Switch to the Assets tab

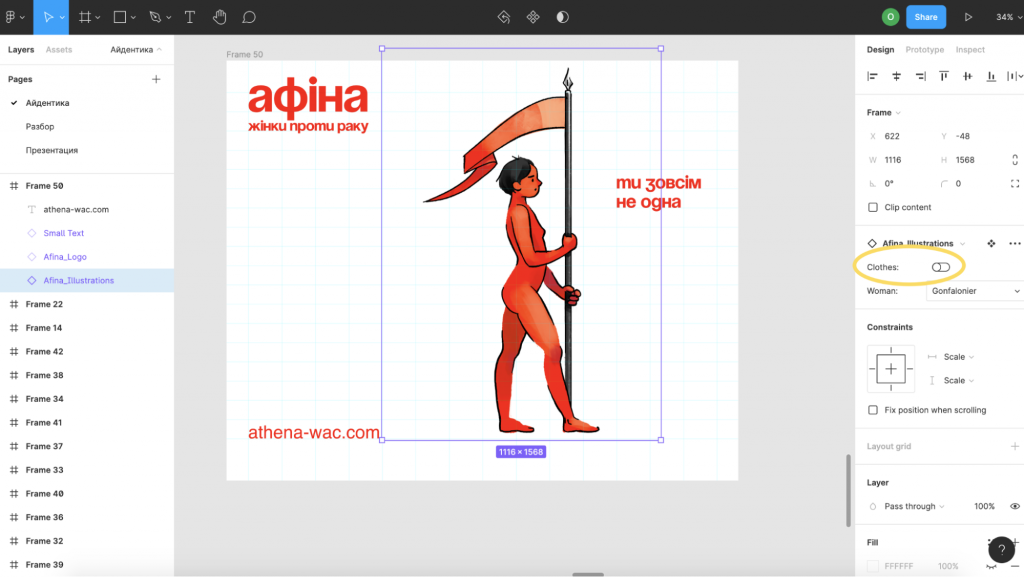(x=59, y=49)
